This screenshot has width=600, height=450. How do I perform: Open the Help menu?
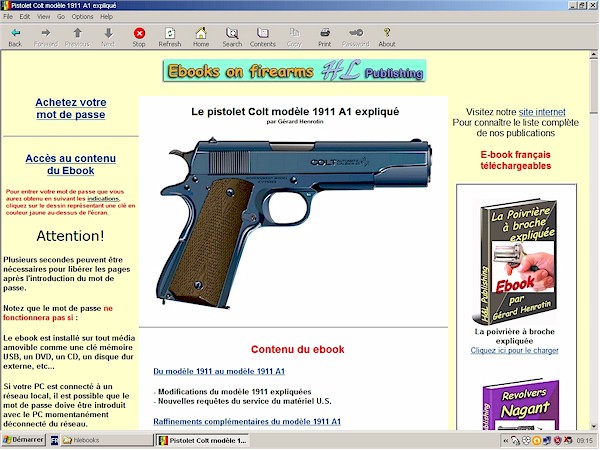pyautogui.click(x=106, y=17)
